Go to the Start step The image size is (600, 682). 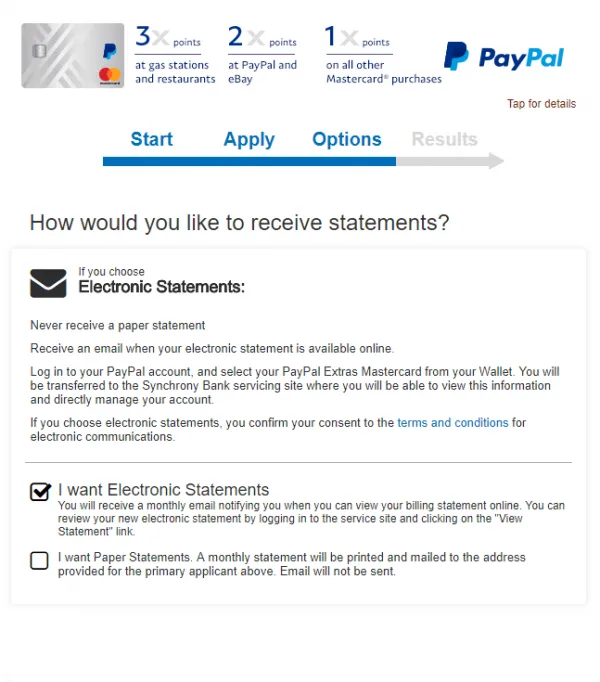(152, 139)
